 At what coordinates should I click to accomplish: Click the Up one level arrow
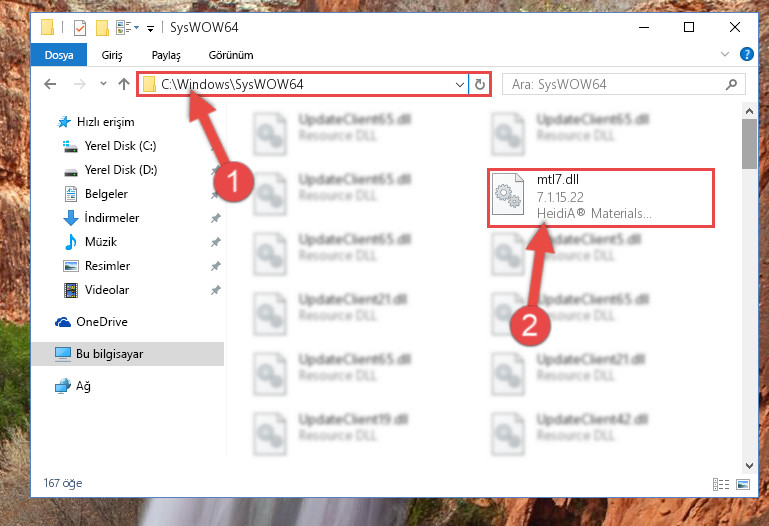click(124, 84)
